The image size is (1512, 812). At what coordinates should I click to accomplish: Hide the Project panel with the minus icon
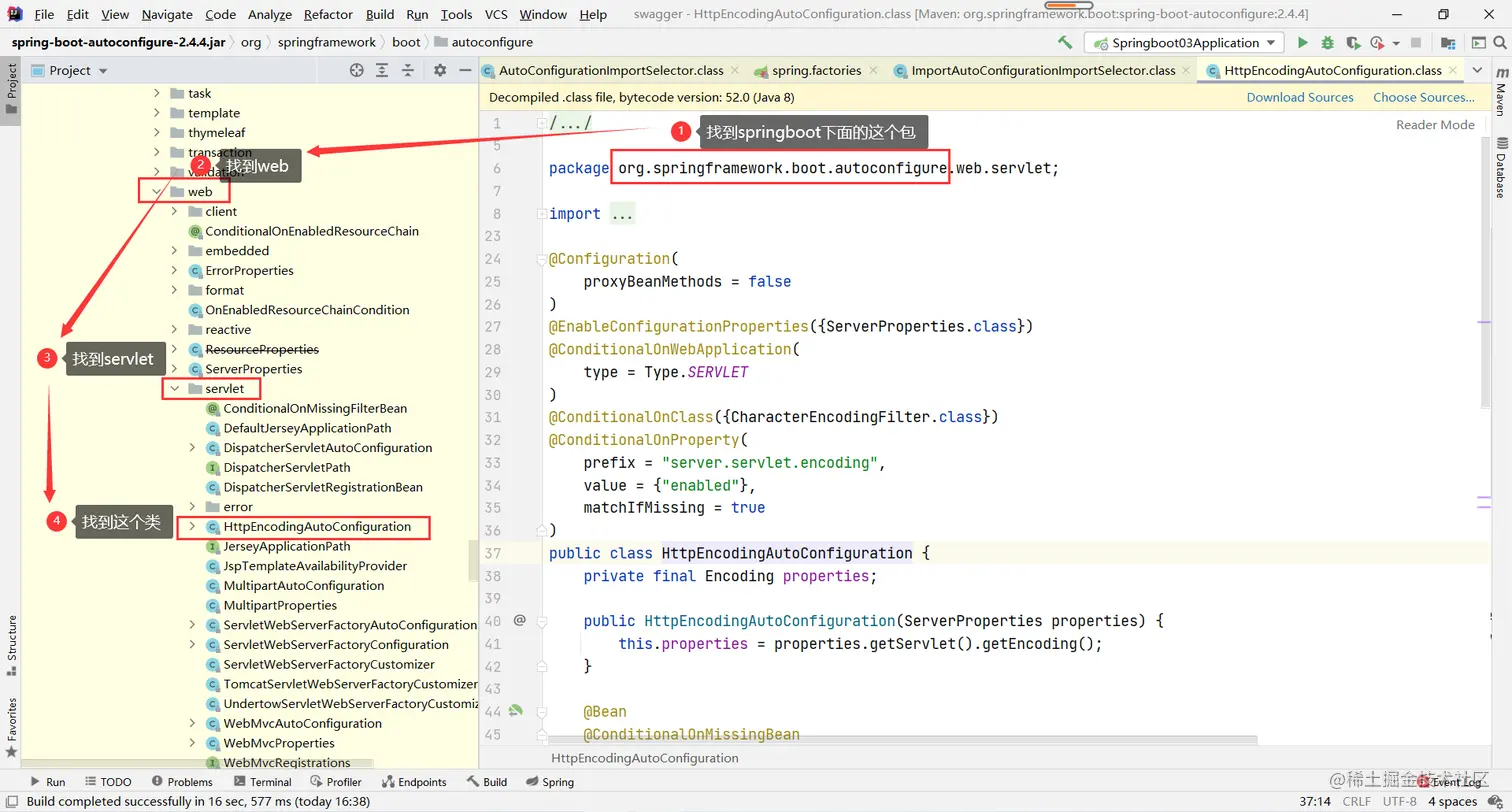464,70
